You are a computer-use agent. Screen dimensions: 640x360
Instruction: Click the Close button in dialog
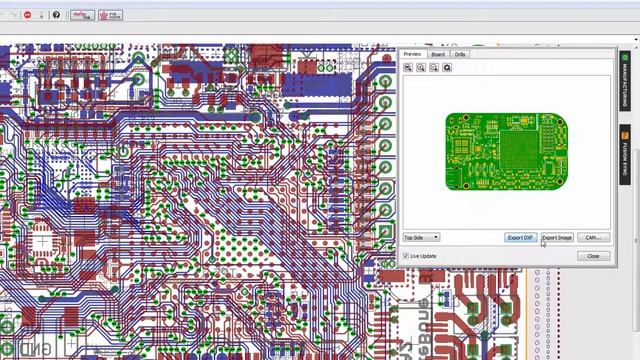[593, 256]
